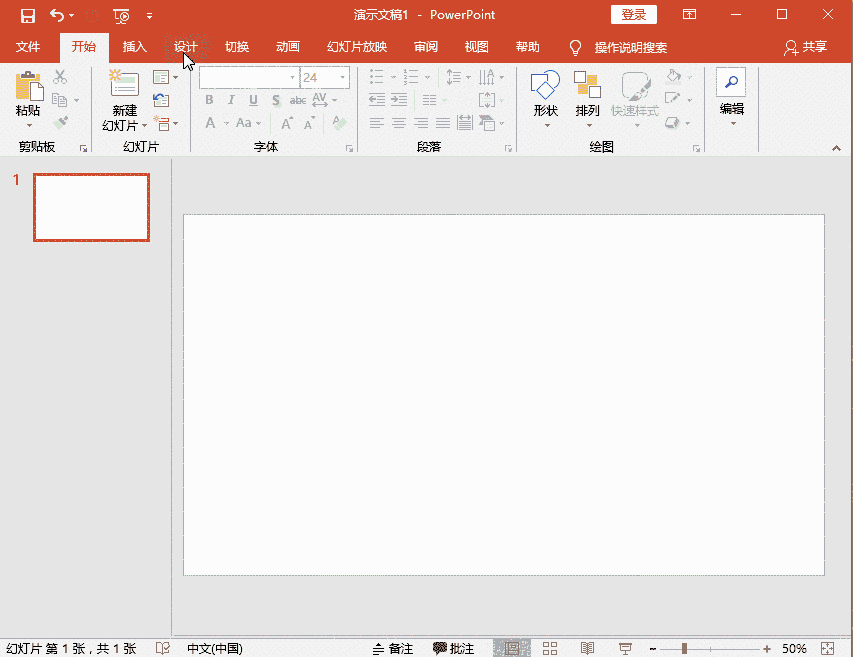The height and width of the screenshot is (657, 853).
Task: Start slideshow from beginning icon in title bar
Action: [121, 16]
